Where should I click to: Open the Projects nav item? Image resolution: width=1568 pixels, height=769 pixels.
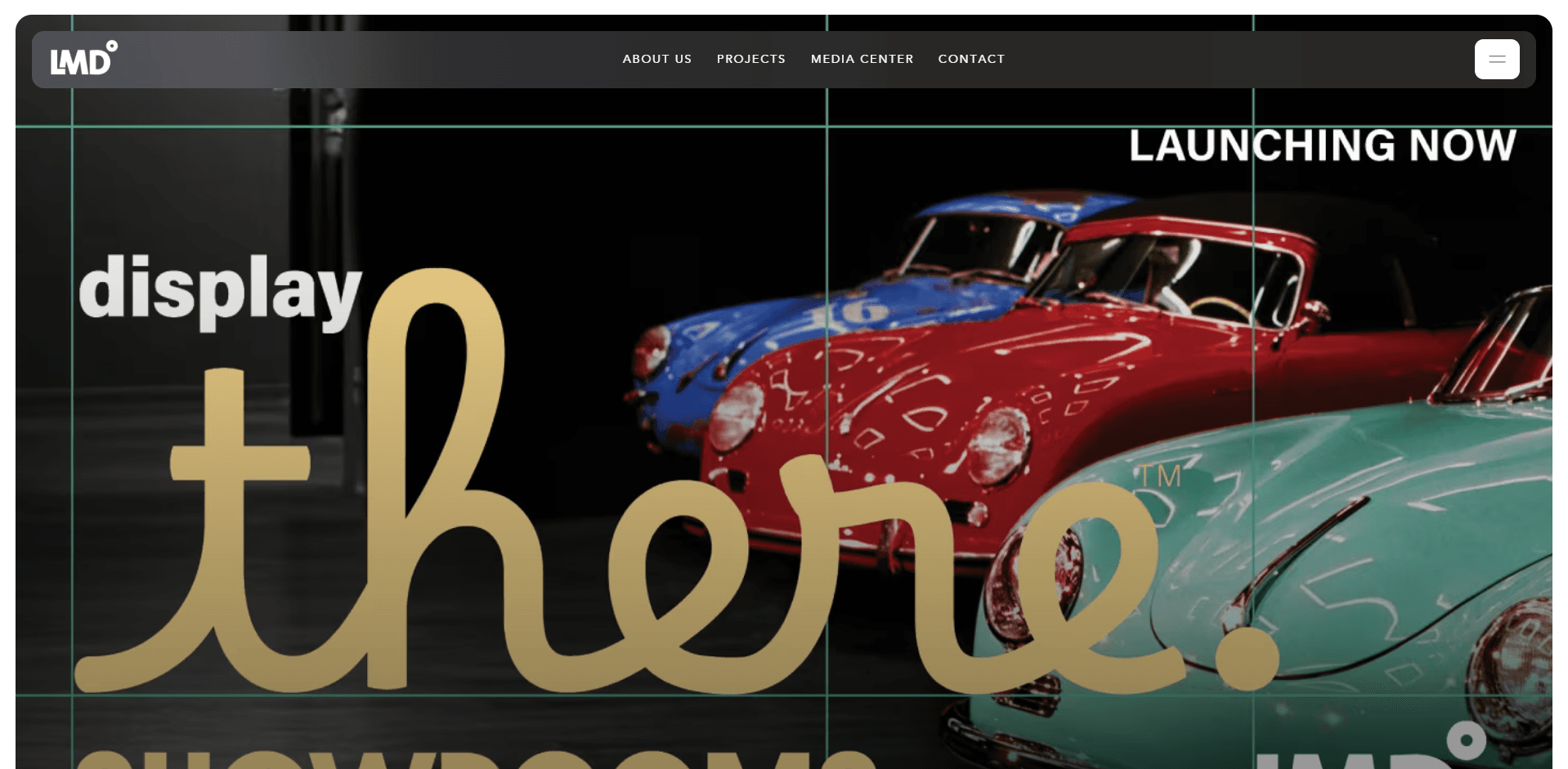click(x=750, y=59)
